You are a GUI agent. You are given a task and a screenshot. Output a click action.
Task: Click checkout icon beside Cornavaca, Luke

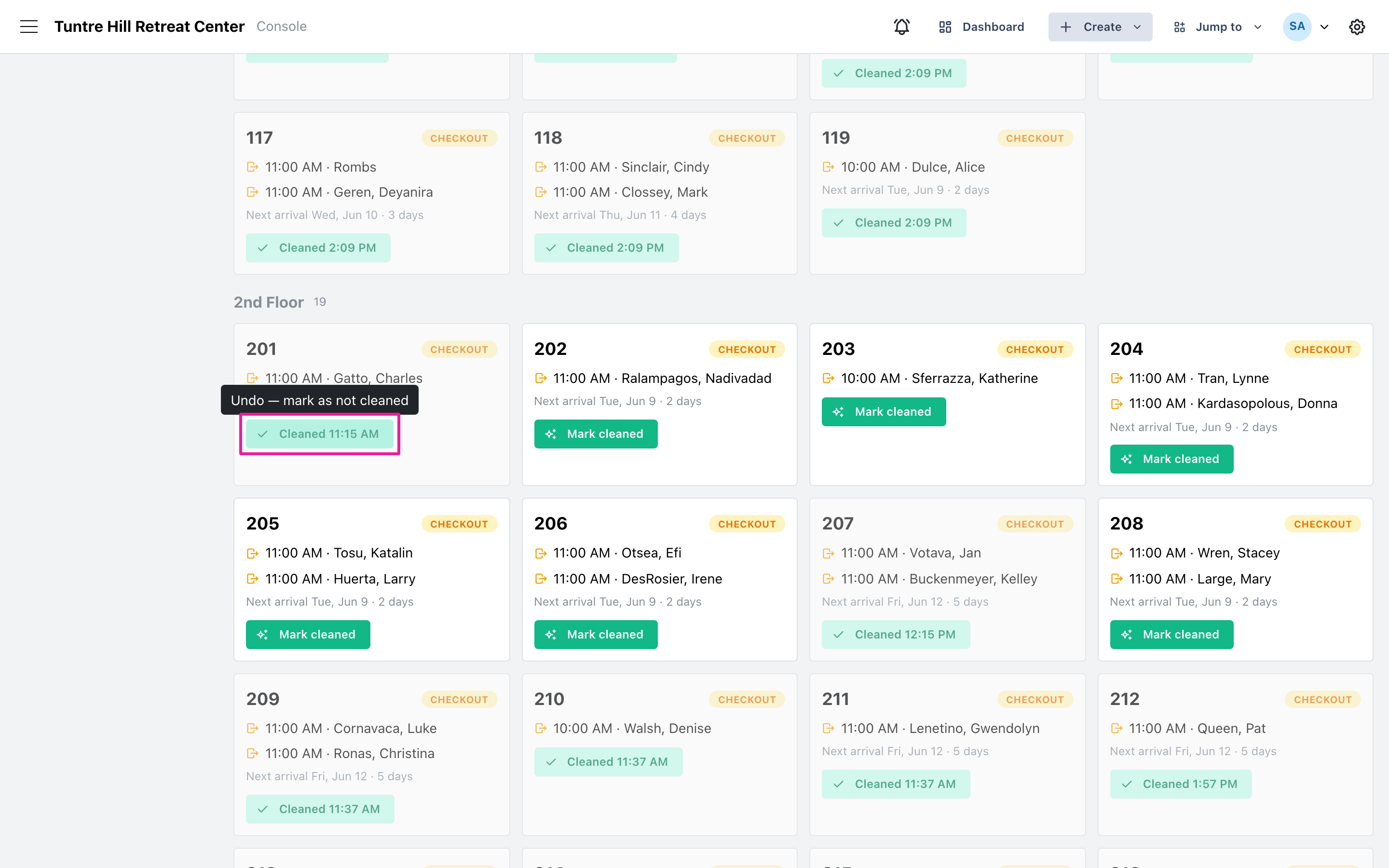[253, 729]
